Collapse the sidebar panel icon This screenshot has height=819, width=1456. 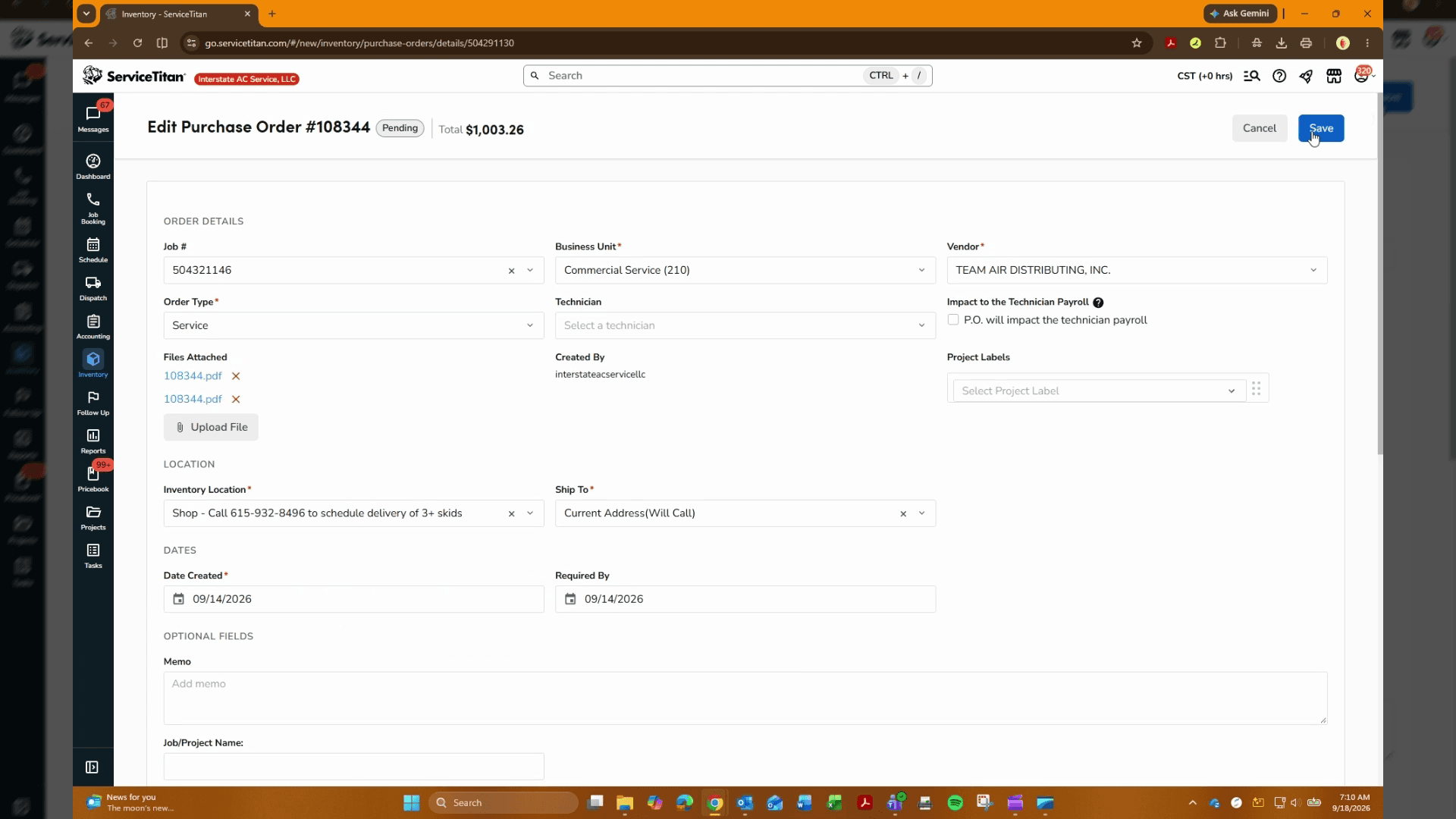click(x=92, y=767)
